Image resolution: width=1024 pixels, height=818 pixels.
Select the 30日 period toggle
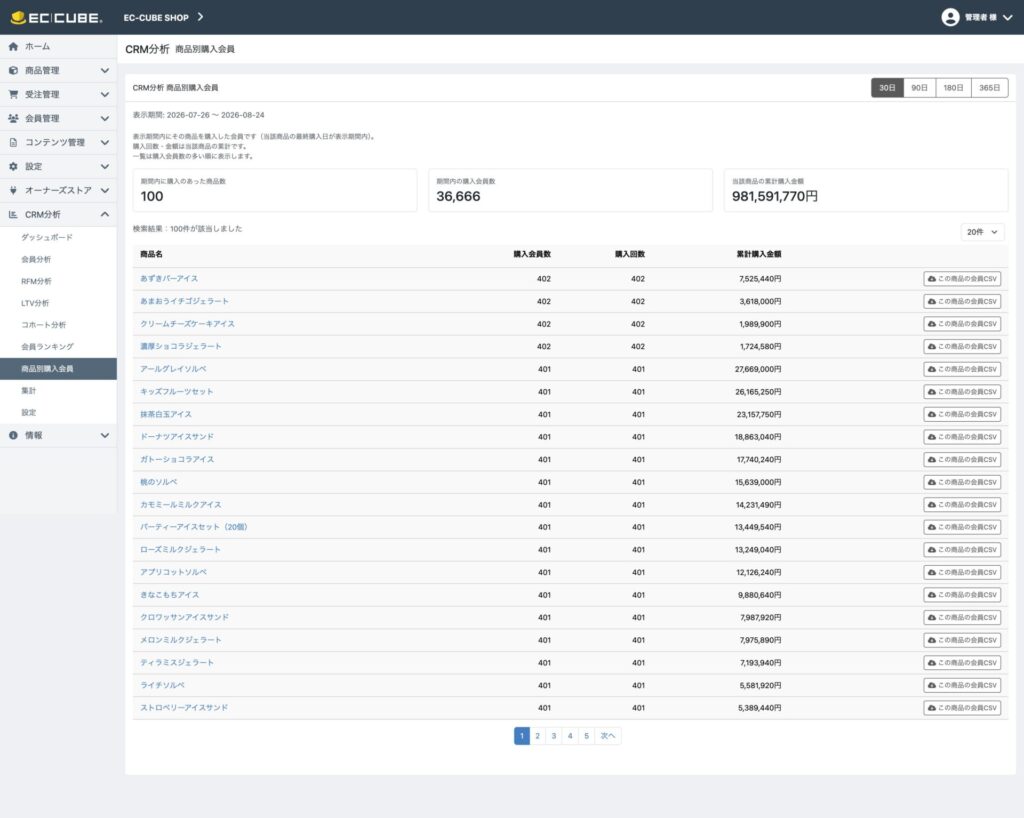pos(887,87)
